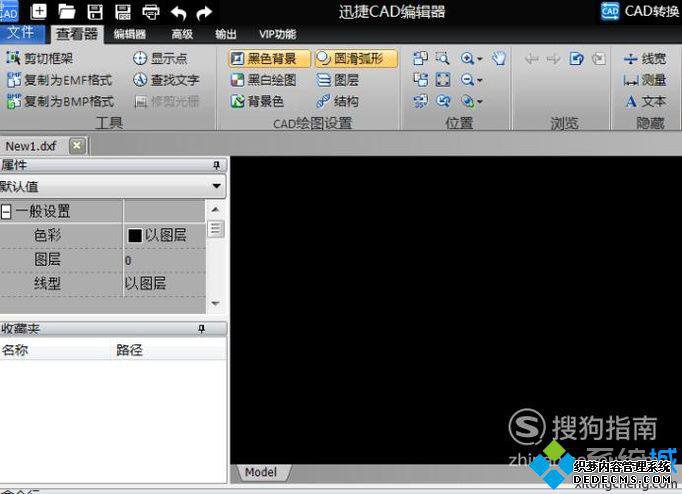Sort favorites by 路径 column
Image resolution: width=682 pixels, height=494 pixels.
click(x=170, y=350)
